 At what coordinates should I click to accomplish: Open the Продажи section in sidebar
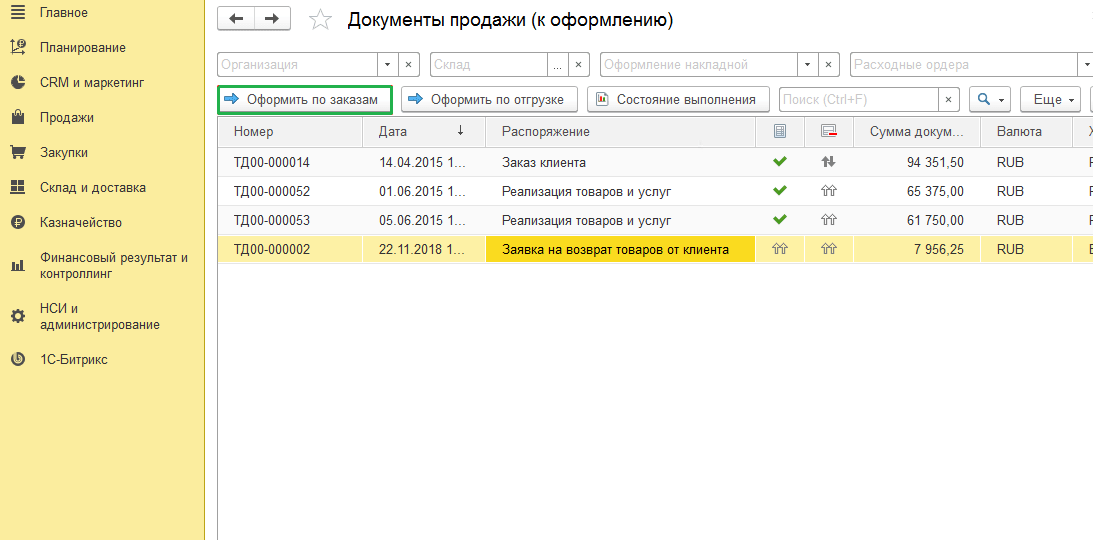point(66,118)
